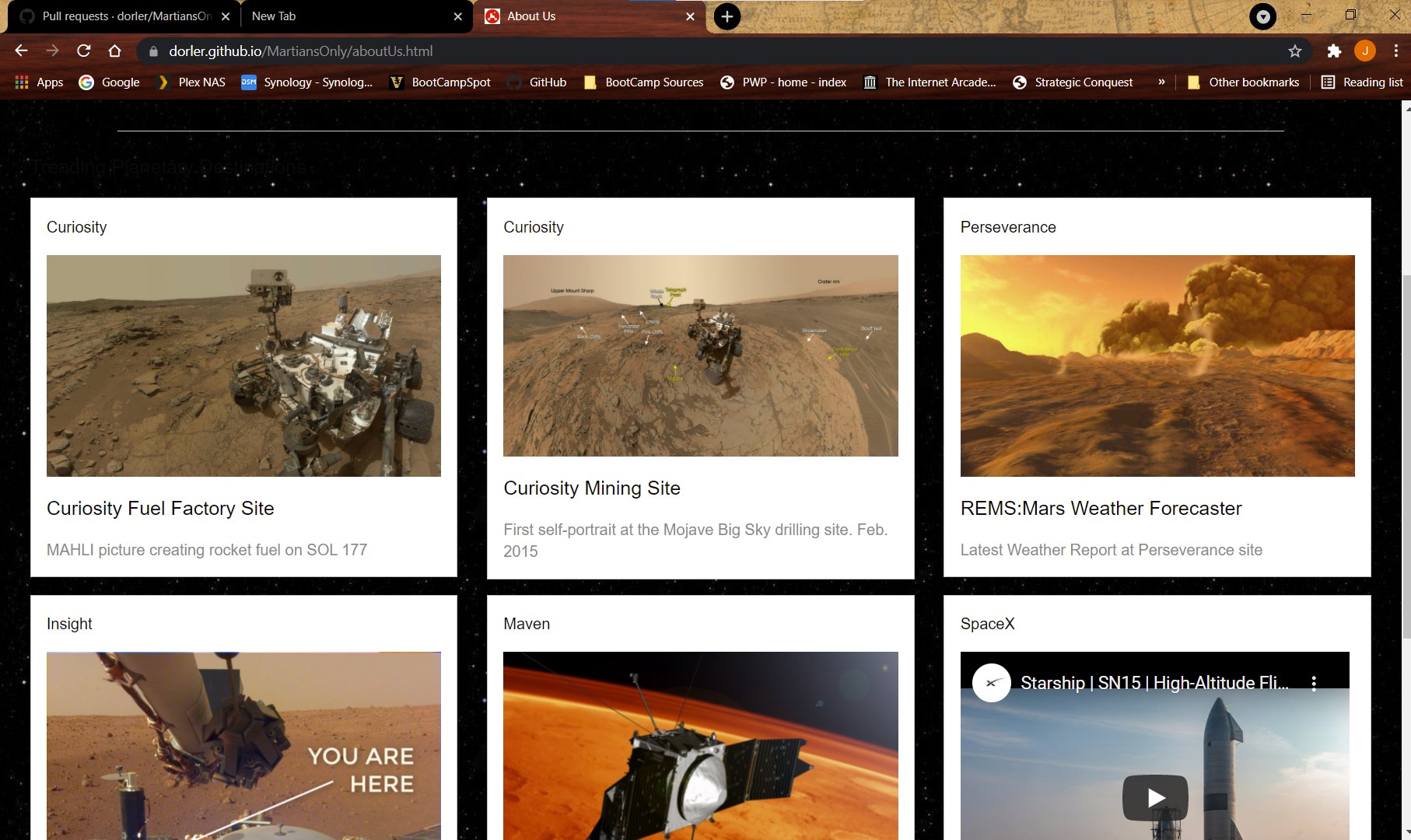1411x840 pixels.
Task: Open the Chrome three-dot menu
Action: click(1396, 51)
